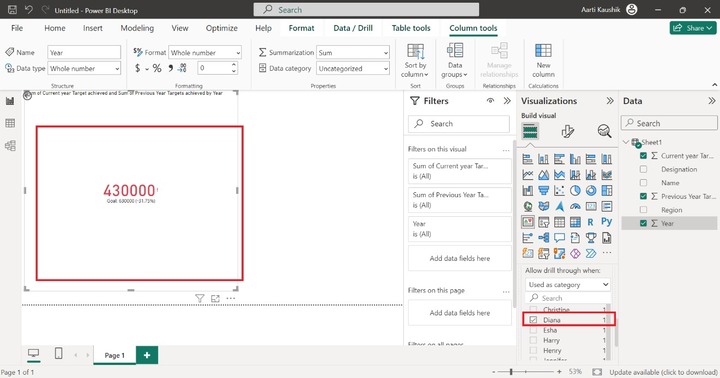This screenshot has width=720, height=378.
Task: Check the Region field
Action: 643,210
